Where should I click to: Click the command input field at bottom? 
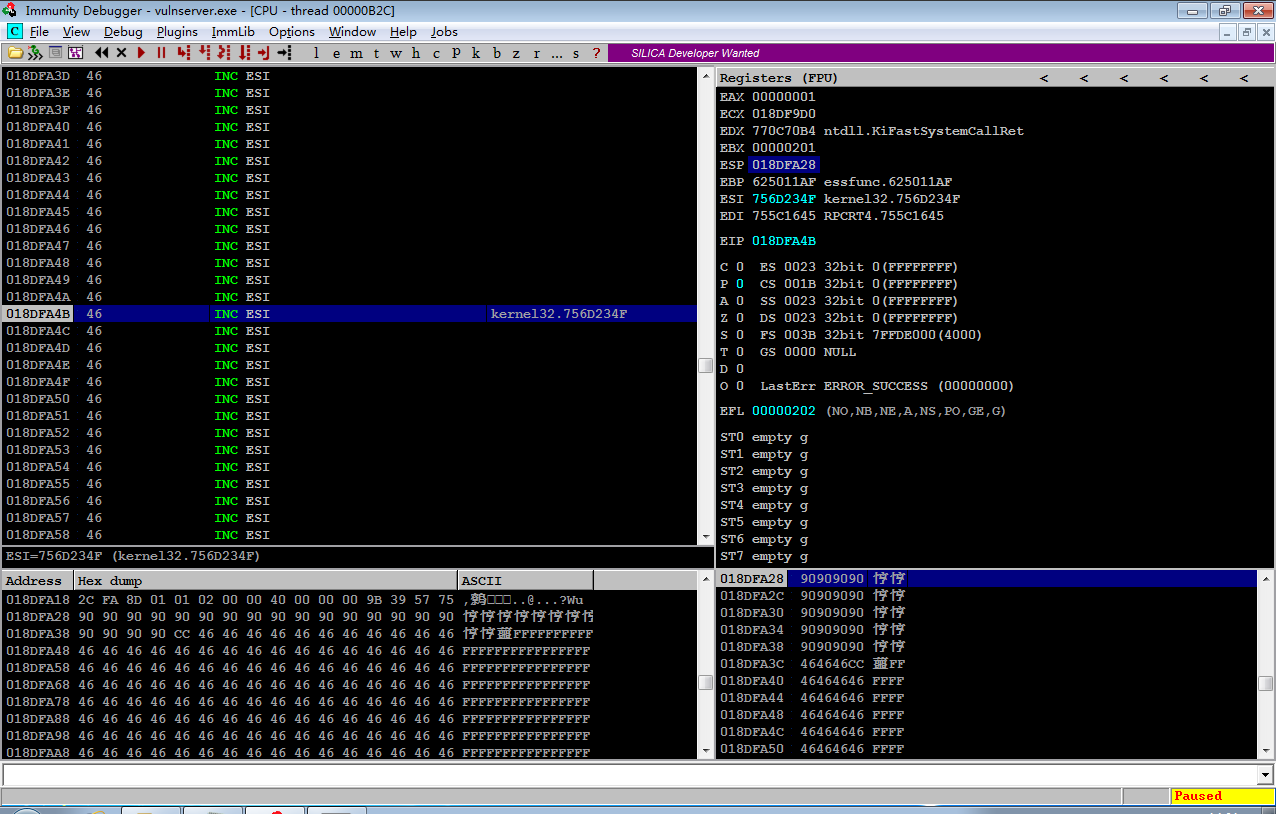point(630,775)
